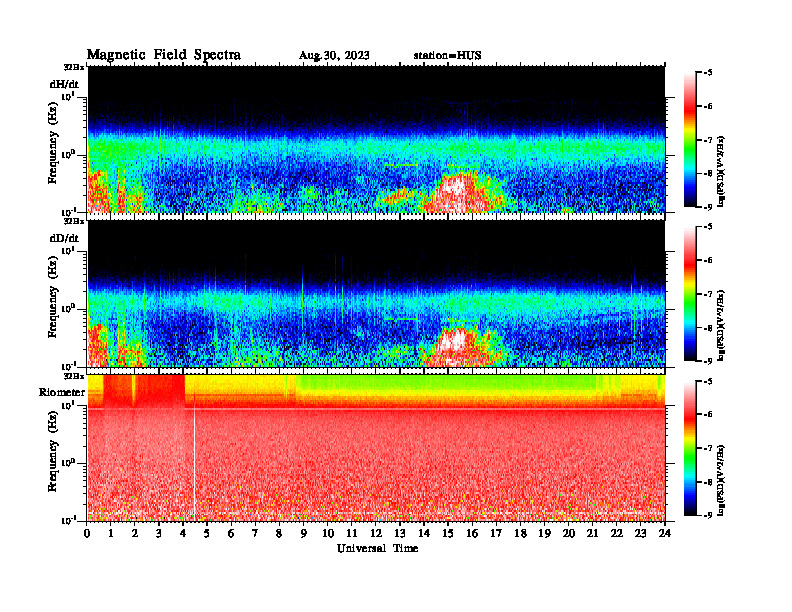Click hour '1' on Universal Time axis

pos(111,534)
